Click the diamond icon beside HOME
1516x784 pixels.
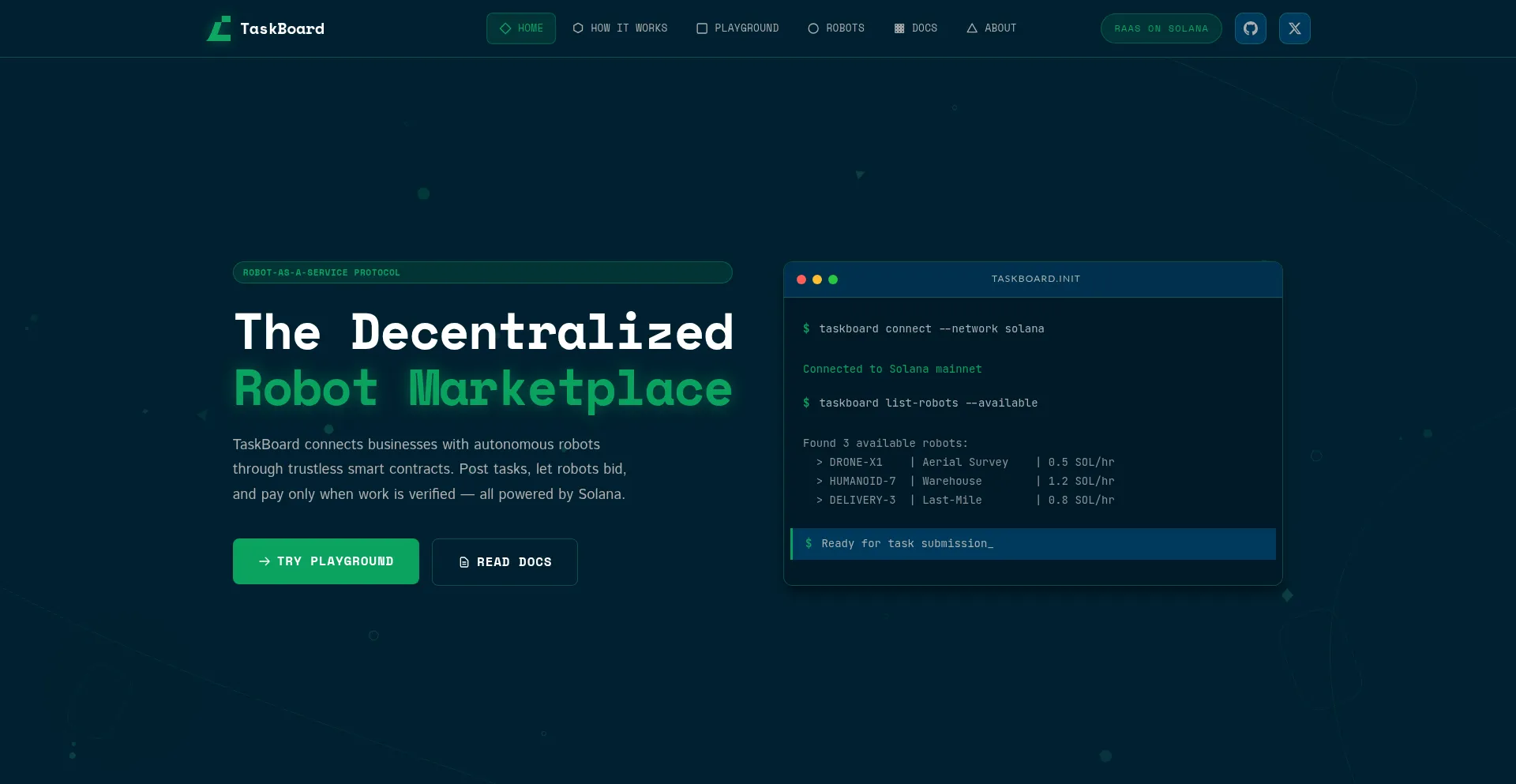pyautogui.click(x=505, y=28)
